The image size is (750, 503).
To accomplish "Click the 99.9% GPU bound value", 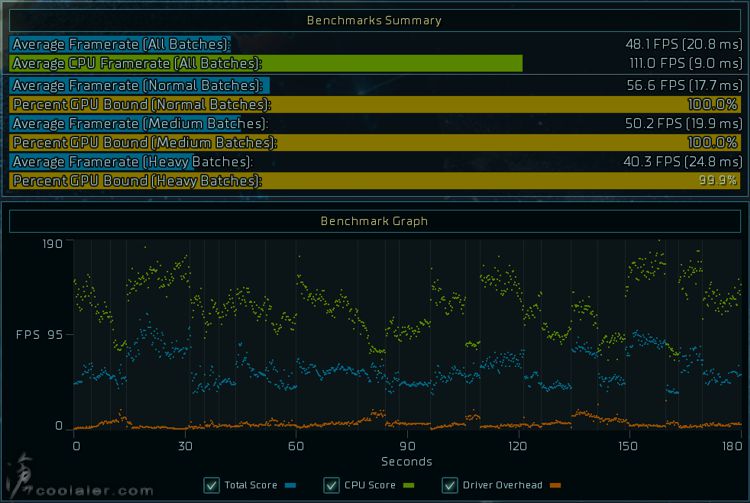I will pyautogui.click(x=717, y=180).
